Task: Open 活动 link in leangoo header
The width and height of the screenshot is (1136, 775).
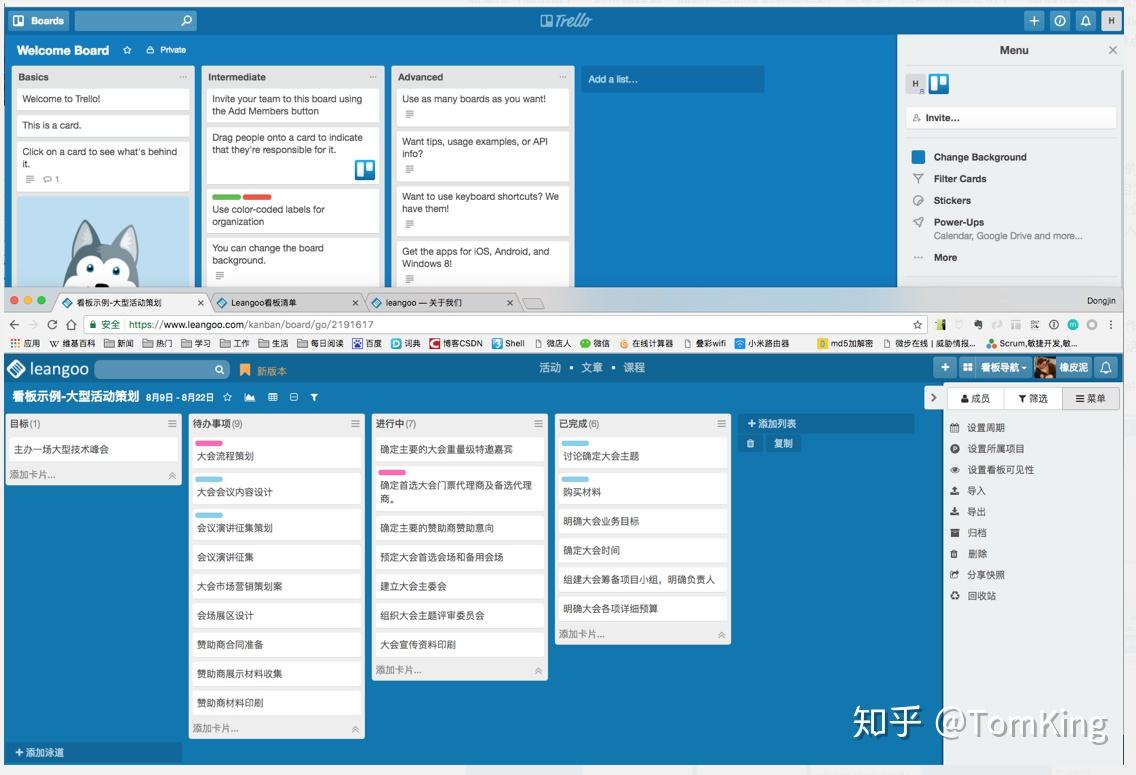Action: (x=550, y=368)
